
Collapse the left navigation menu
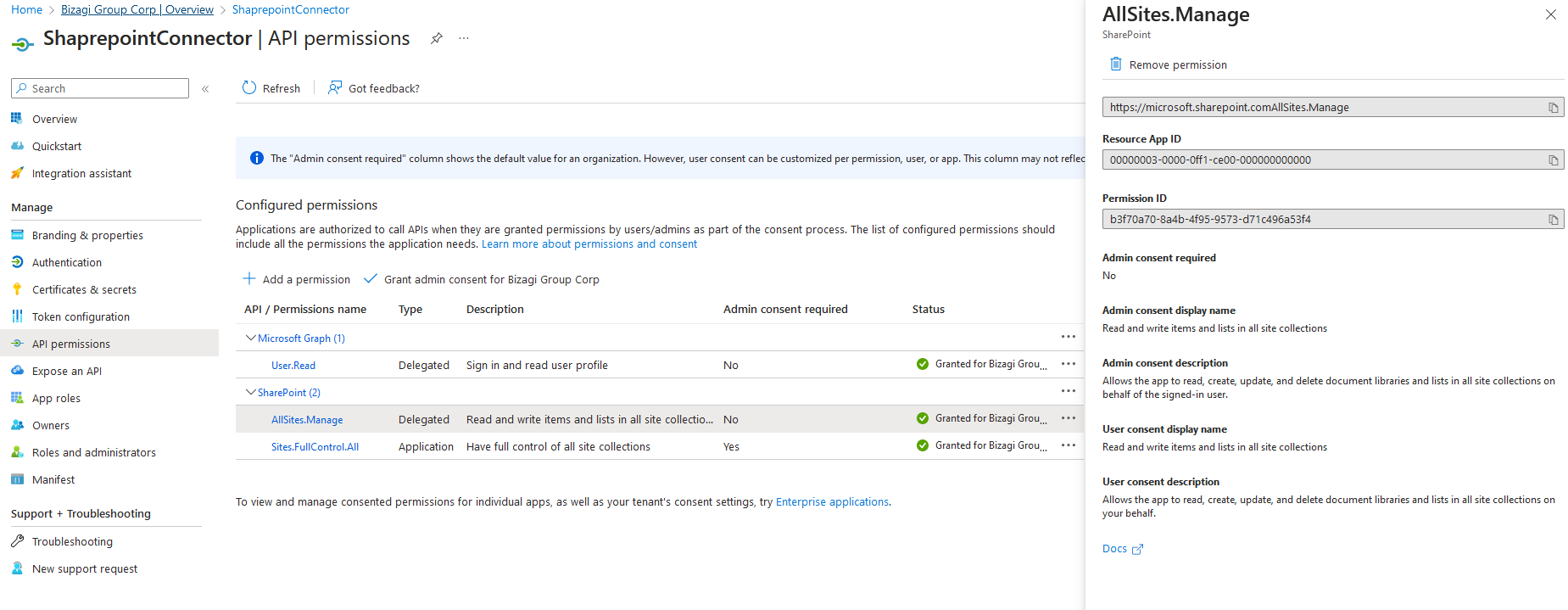tap(205, 89)
